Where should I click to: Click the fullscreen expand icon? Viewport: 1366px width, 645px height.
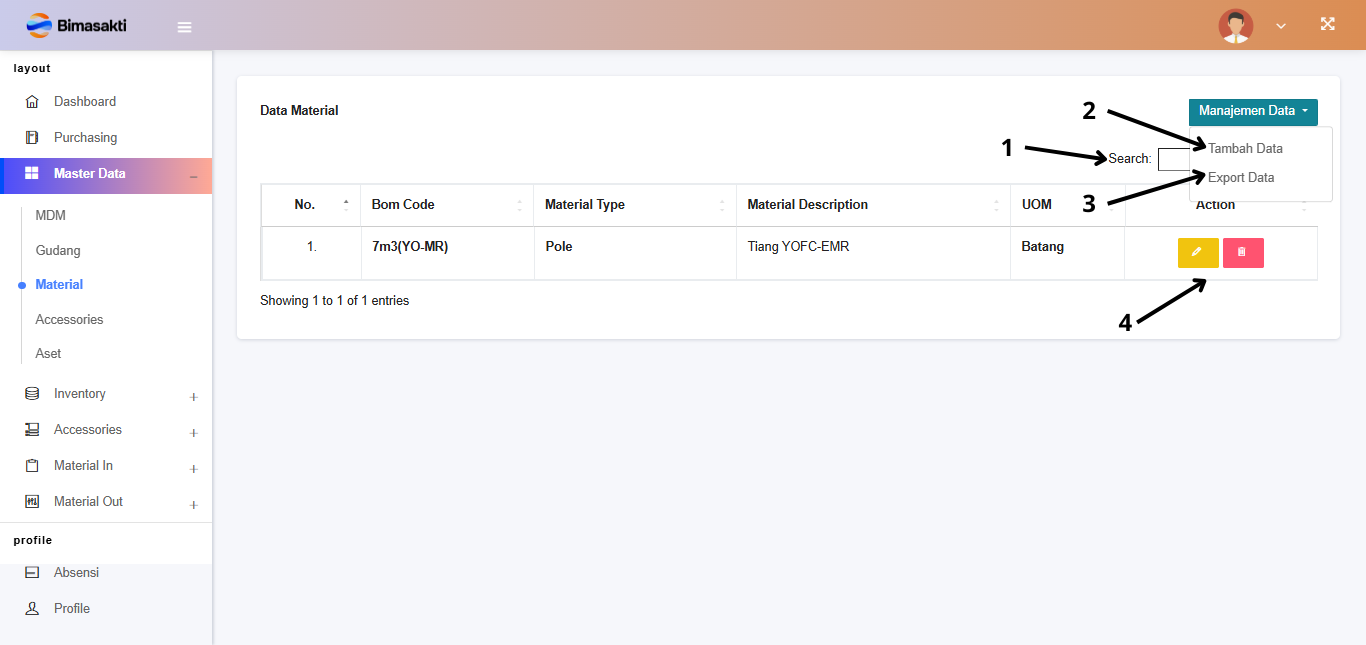pos(1327,25)
